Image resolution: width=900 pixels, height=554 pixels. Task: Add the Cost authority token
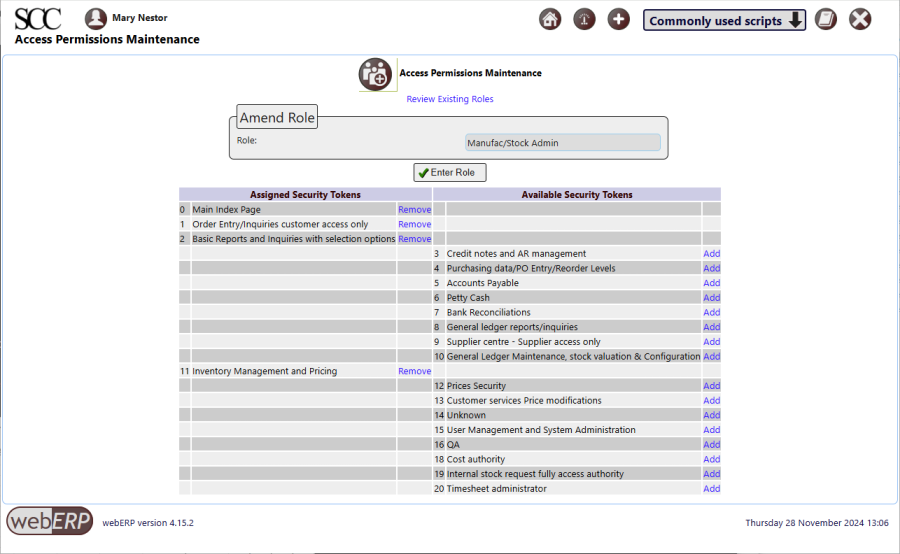712,459
